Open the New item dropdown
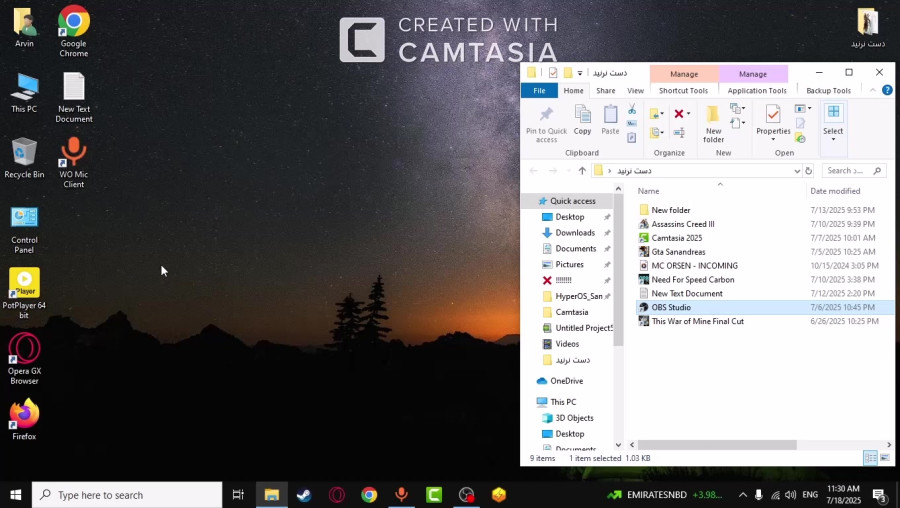This screenshot has width=900, height=508. [738, 108]
